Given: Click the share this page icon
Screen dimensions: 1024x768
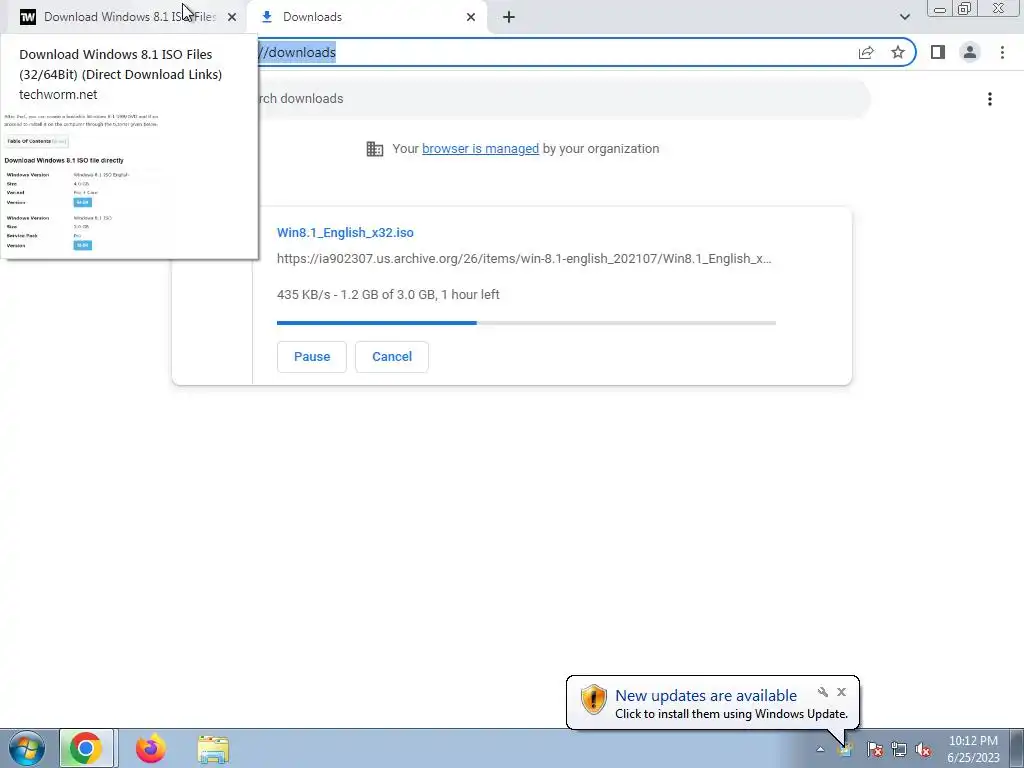Looking at the screenshot, I should tap(866, 52).
